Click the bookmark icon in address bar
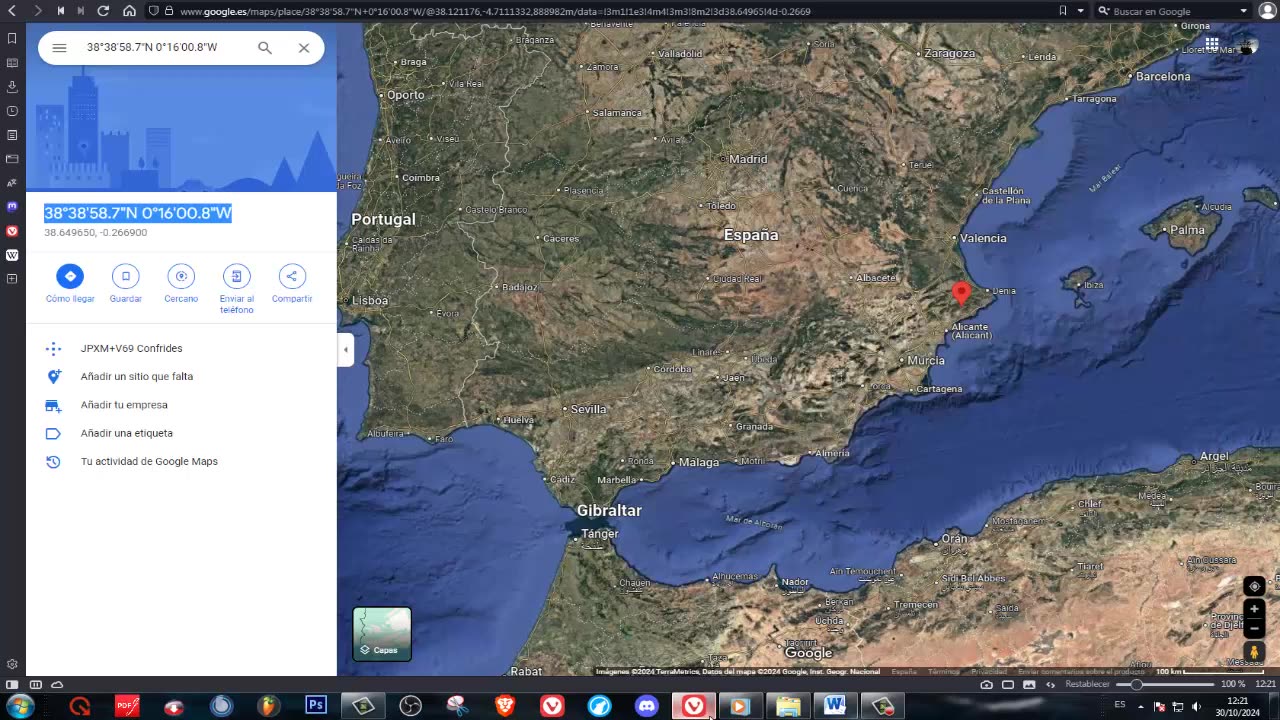 point(1063,11)
